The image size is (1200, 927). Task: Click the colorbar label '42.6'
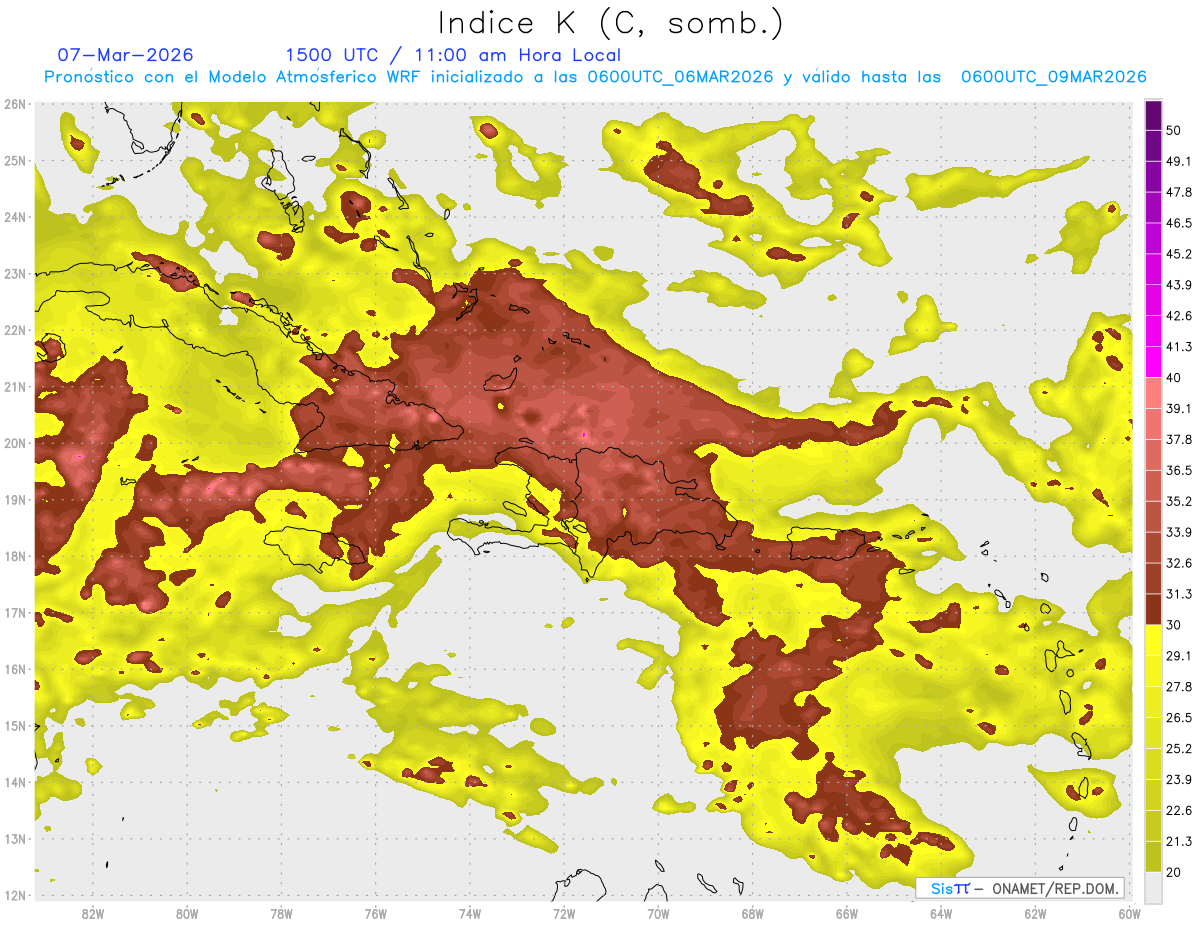tap(1179, 316)
